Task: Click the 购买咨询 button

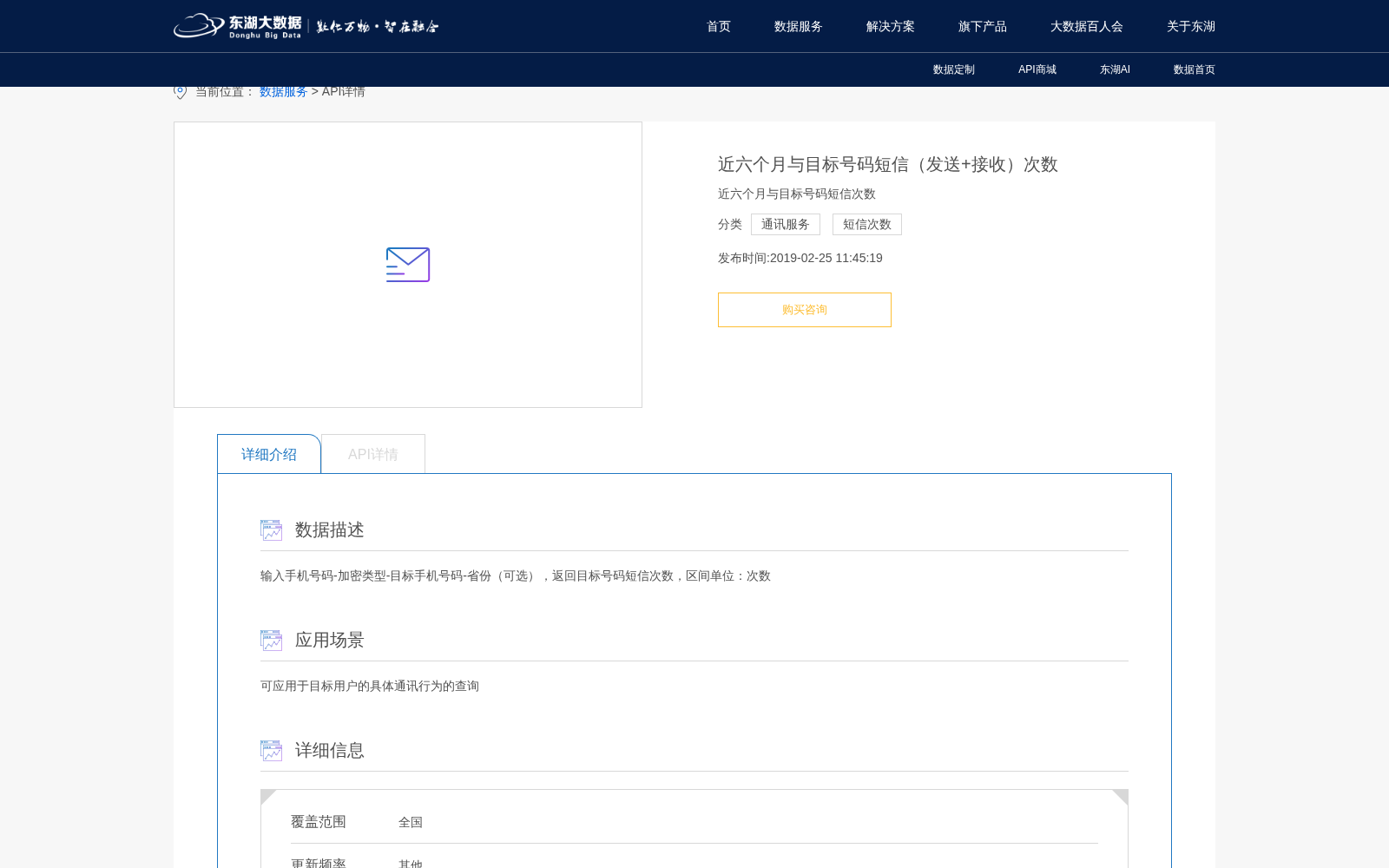Action: (805, 310)
